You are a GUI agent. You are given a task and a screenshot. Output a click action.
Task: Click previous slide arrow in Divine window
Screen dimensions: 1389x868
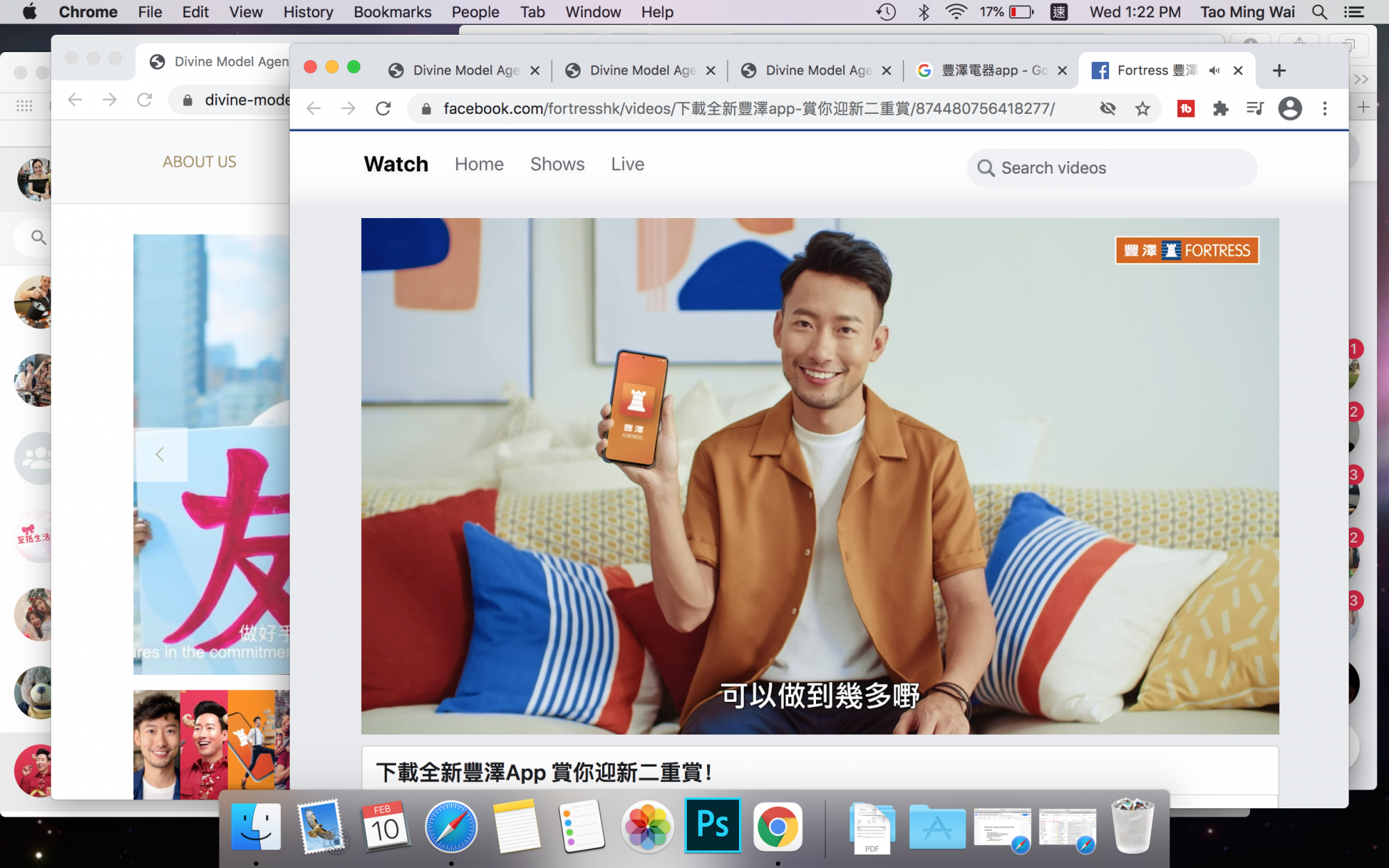[x=160, y=455]
